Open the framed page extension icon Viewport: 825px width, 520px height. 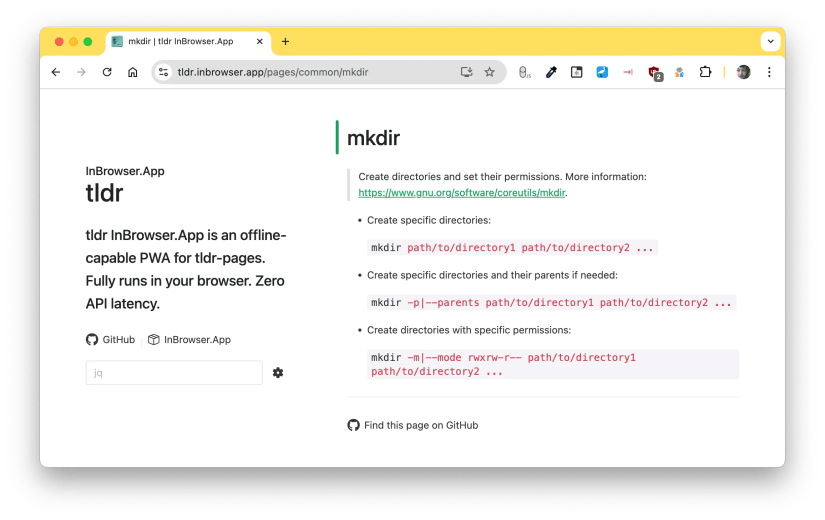coord(577,72)
